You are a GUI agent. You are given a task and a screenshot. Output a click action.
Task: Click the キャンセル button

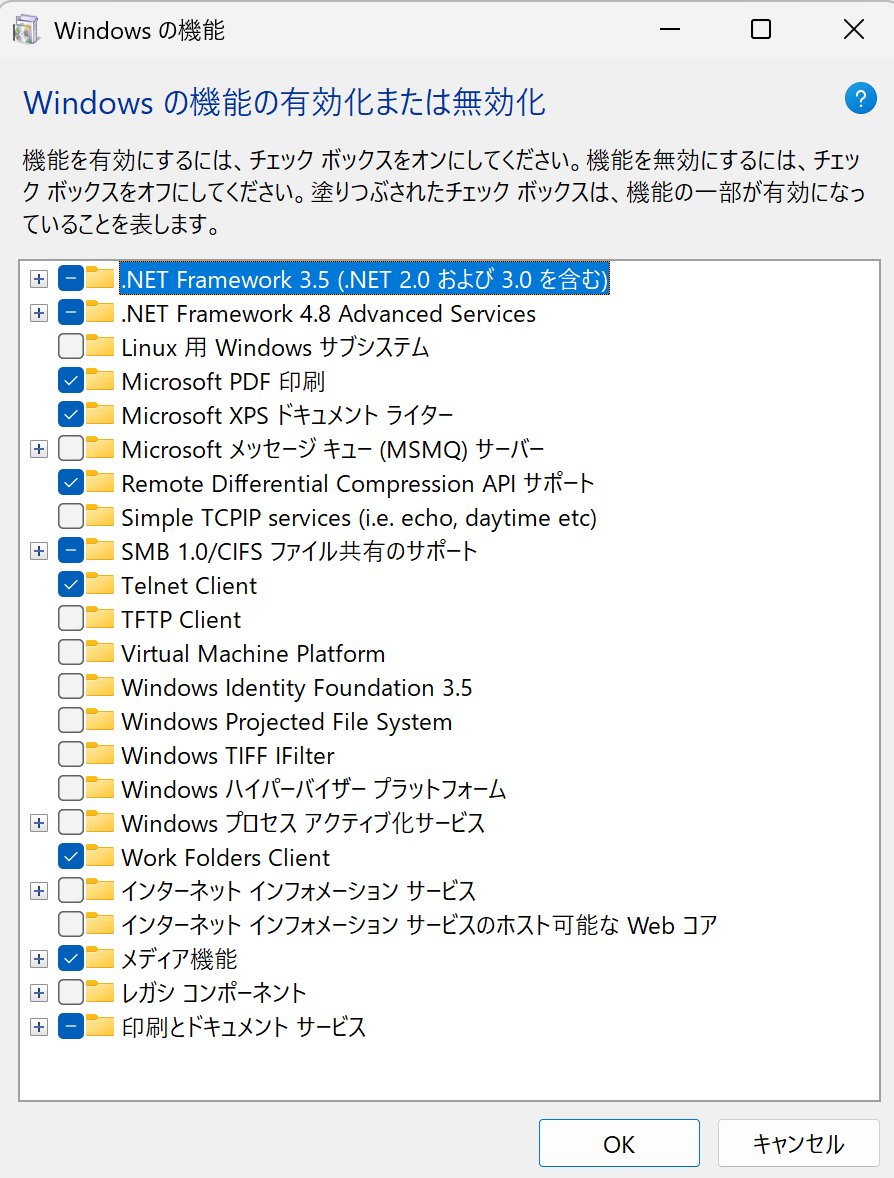(x=799, y=1143)
